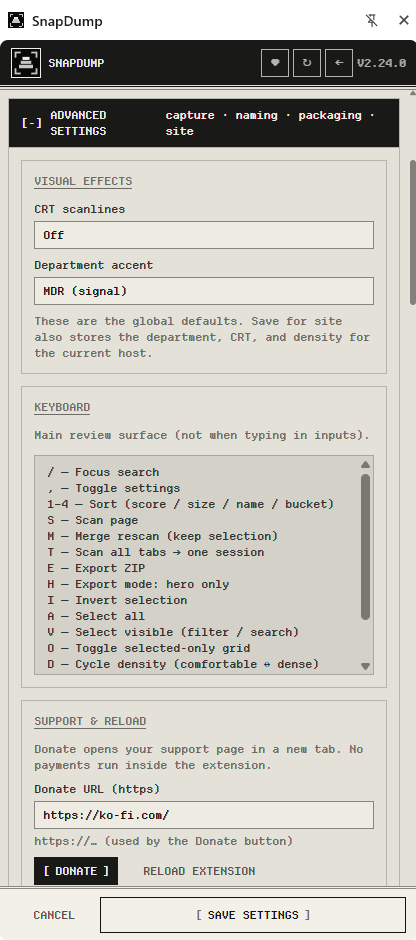Image resolution: width=416 pixels, height=940 pixels.
Task: Click the ', — Toggle settings' shortcut line
Action: pyautogui.click(x=114, y=488)
